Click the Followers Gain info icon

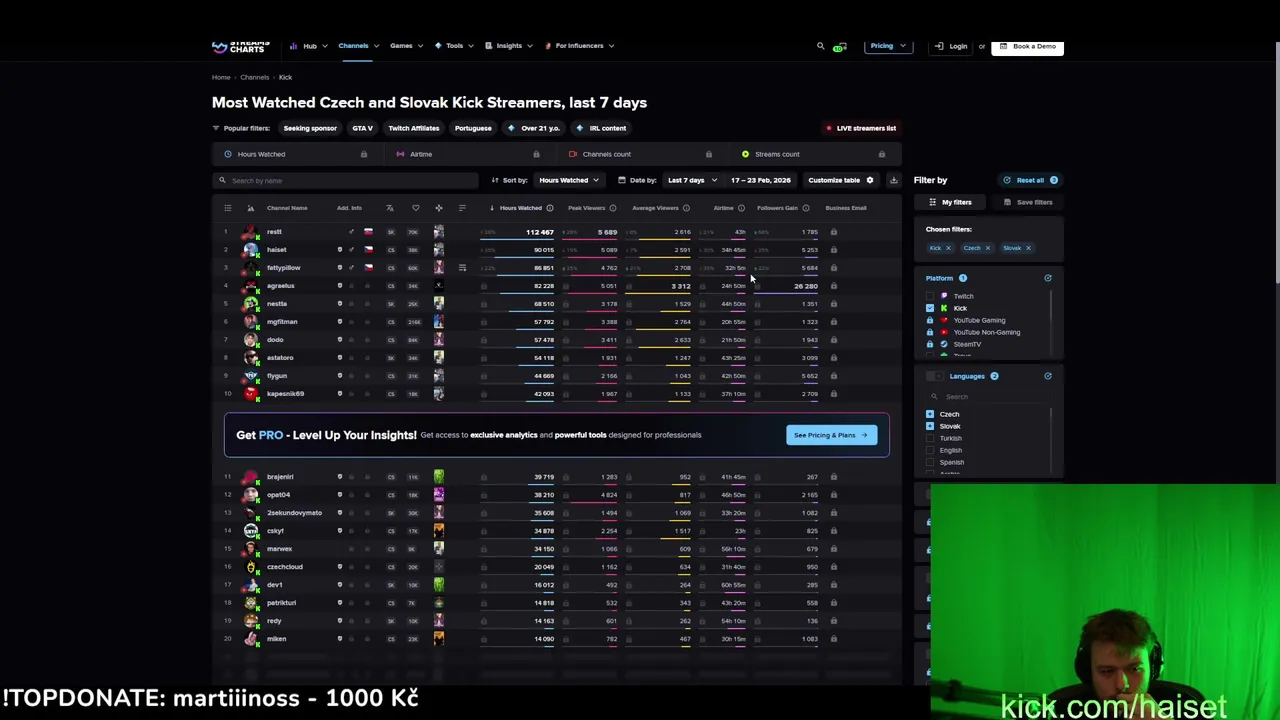(805, 208)
